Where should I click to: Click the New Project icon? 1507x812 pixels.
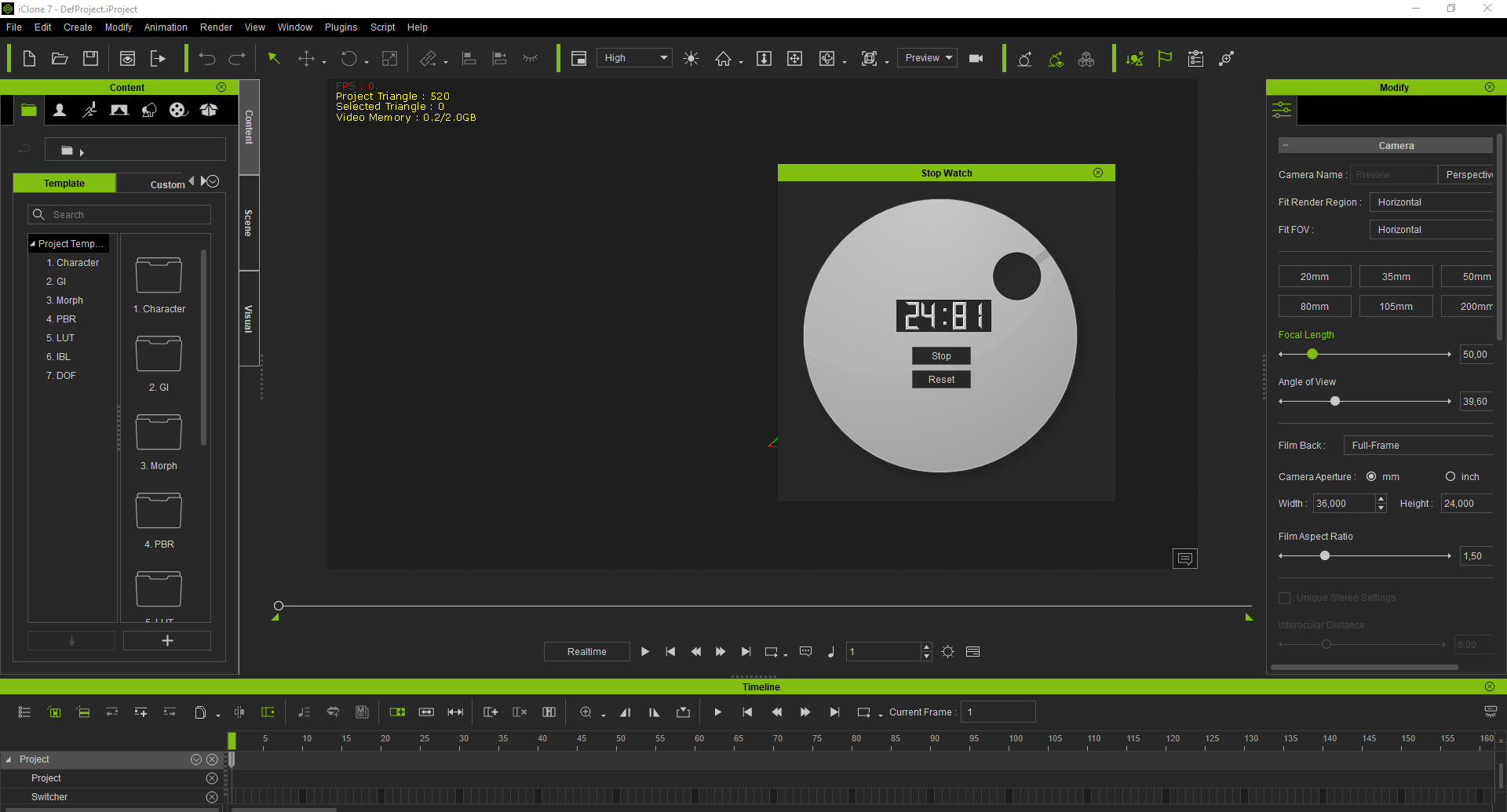pos(29,59)
